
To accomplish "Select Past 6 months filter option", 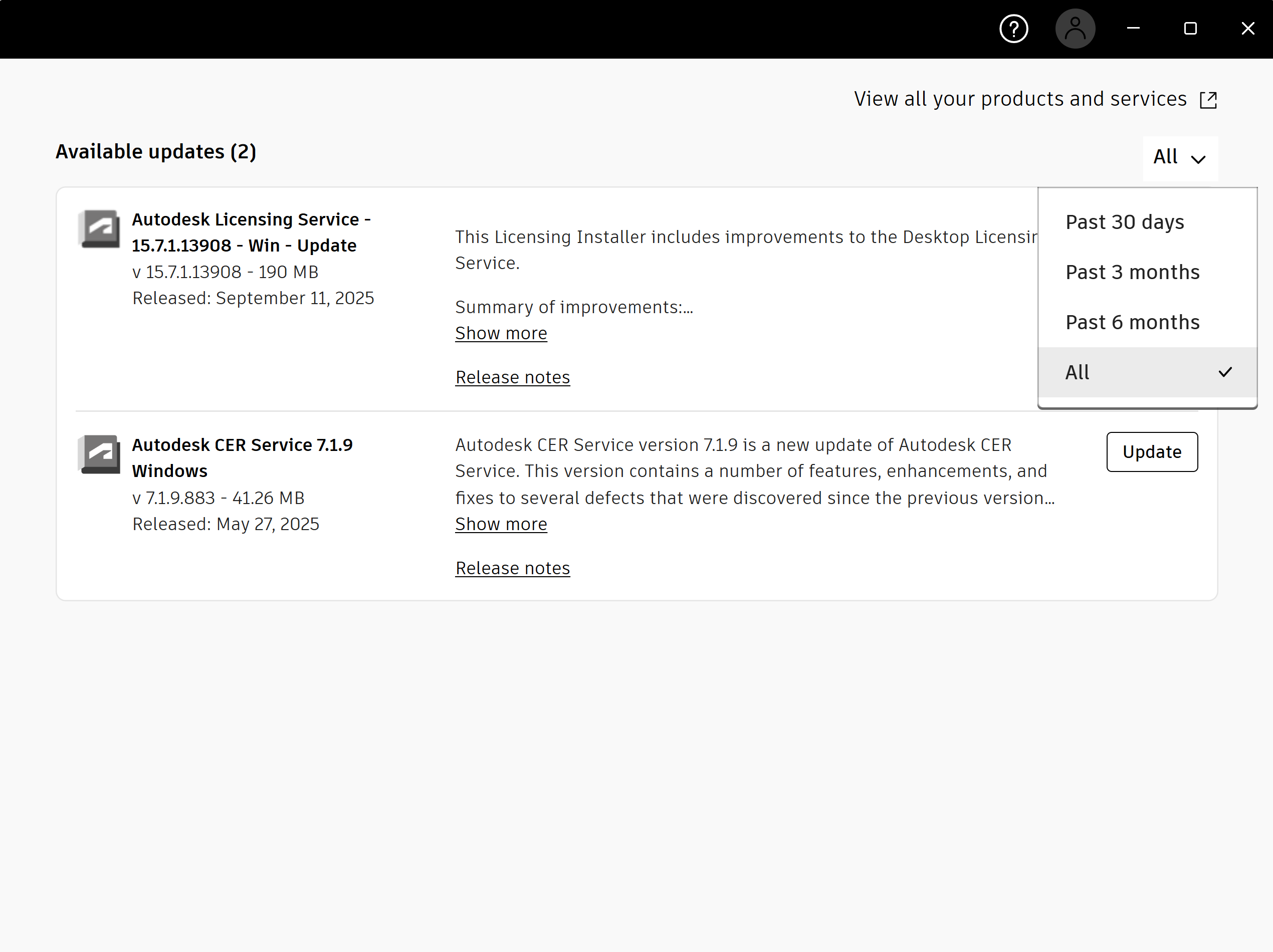I will 1132,322.
